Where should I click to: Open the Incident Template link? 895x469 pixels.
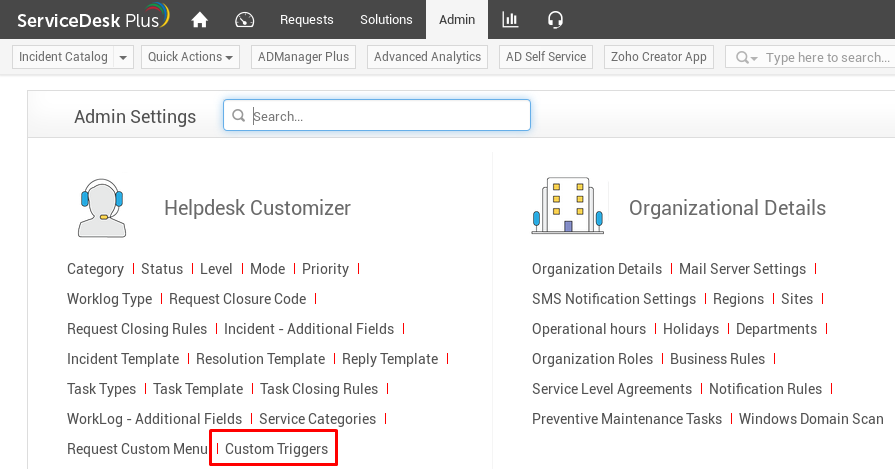(x=123, y=359)
